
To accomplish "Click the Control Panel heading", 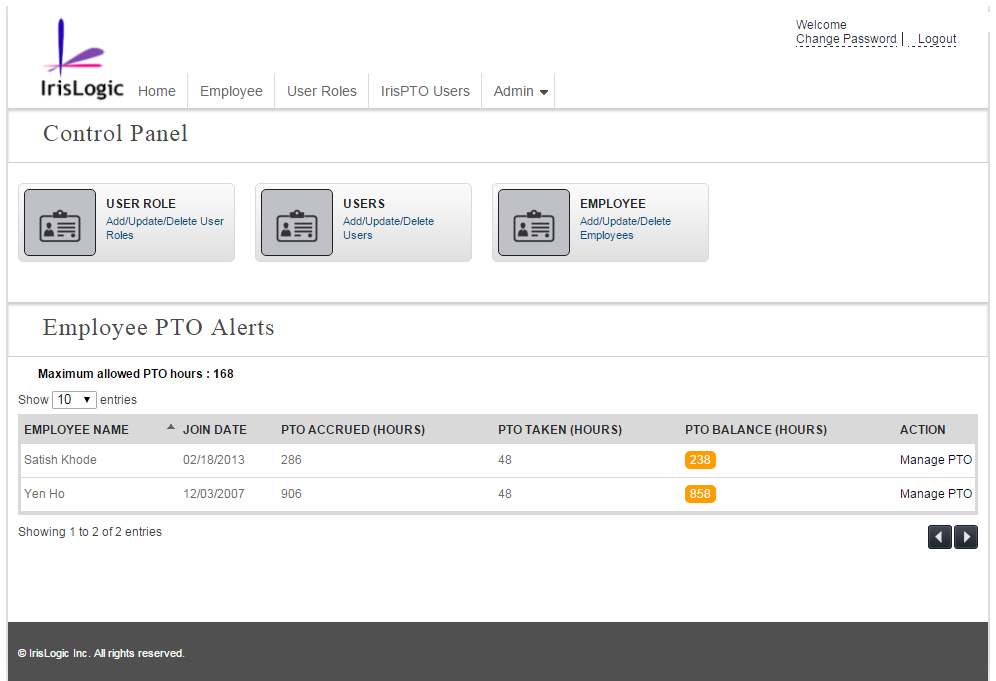I will pyautogui.click(x=116, y=133).
